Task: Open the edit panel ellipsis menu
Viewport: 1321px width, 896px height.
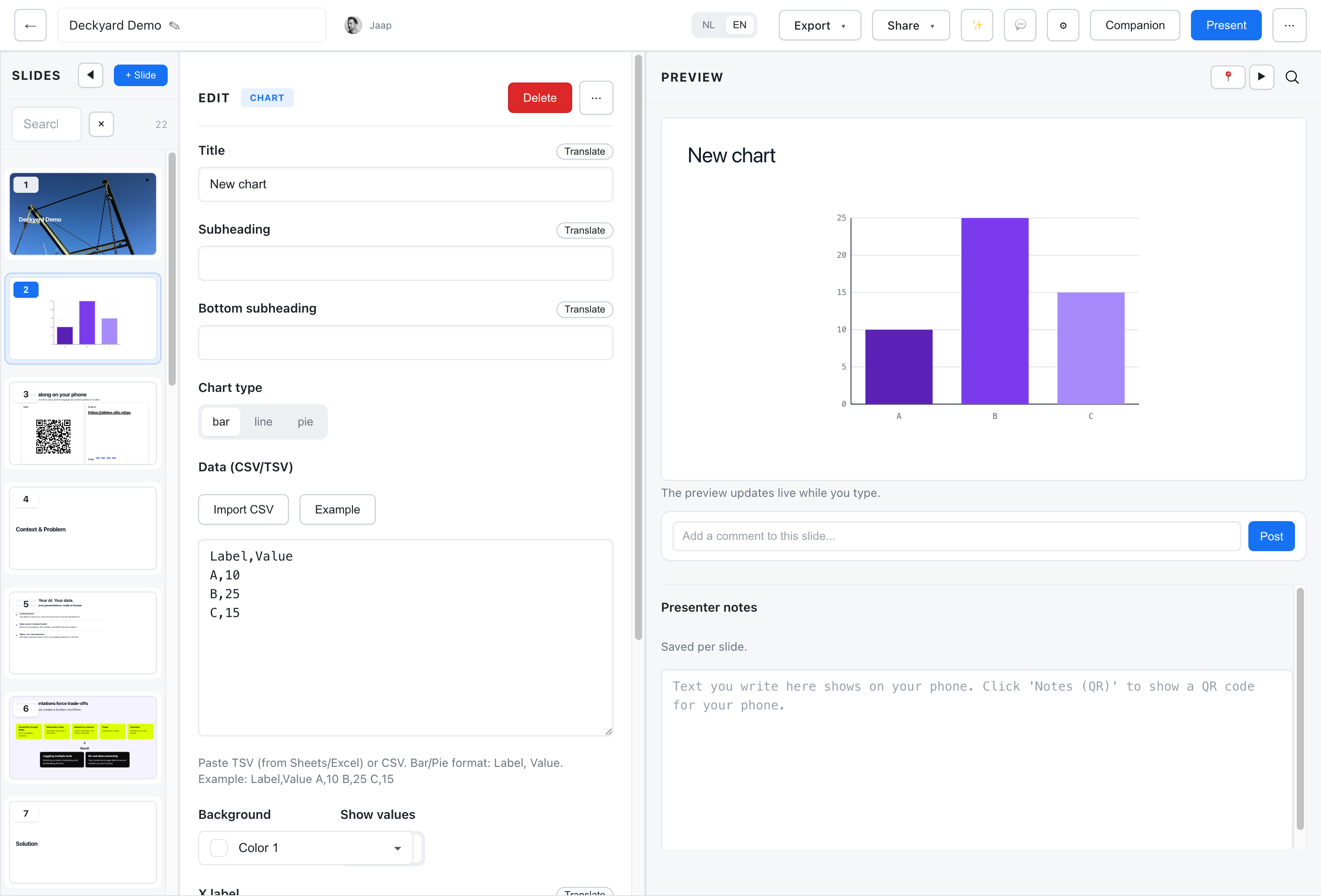Action: click(595, 98)
